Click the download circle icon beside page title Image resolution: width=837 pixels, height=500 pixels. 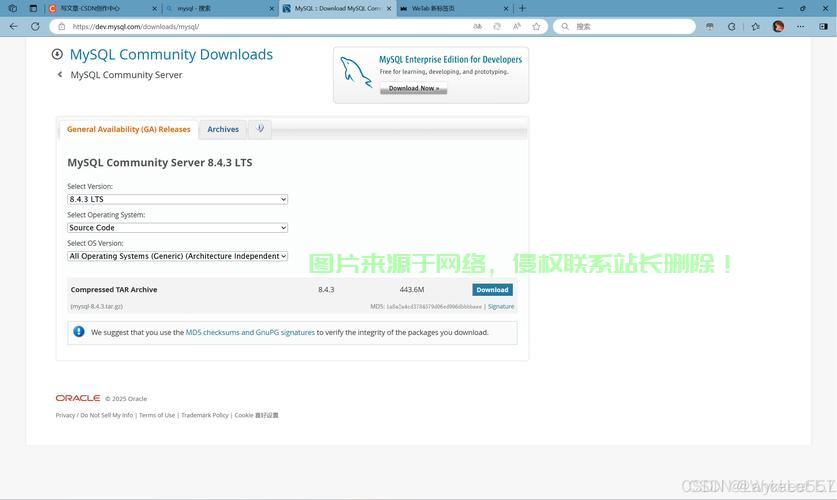pos(57,55)
